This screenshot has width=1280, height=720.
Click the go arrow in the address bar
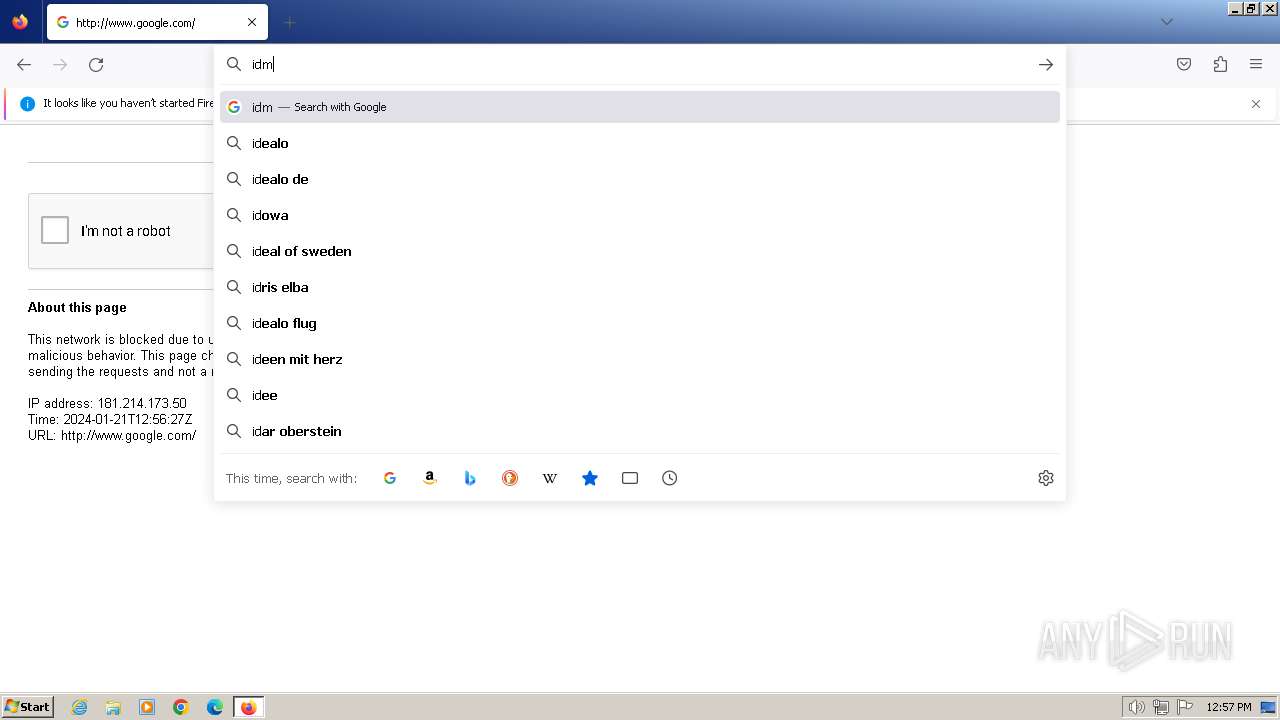click(1046, 64)
